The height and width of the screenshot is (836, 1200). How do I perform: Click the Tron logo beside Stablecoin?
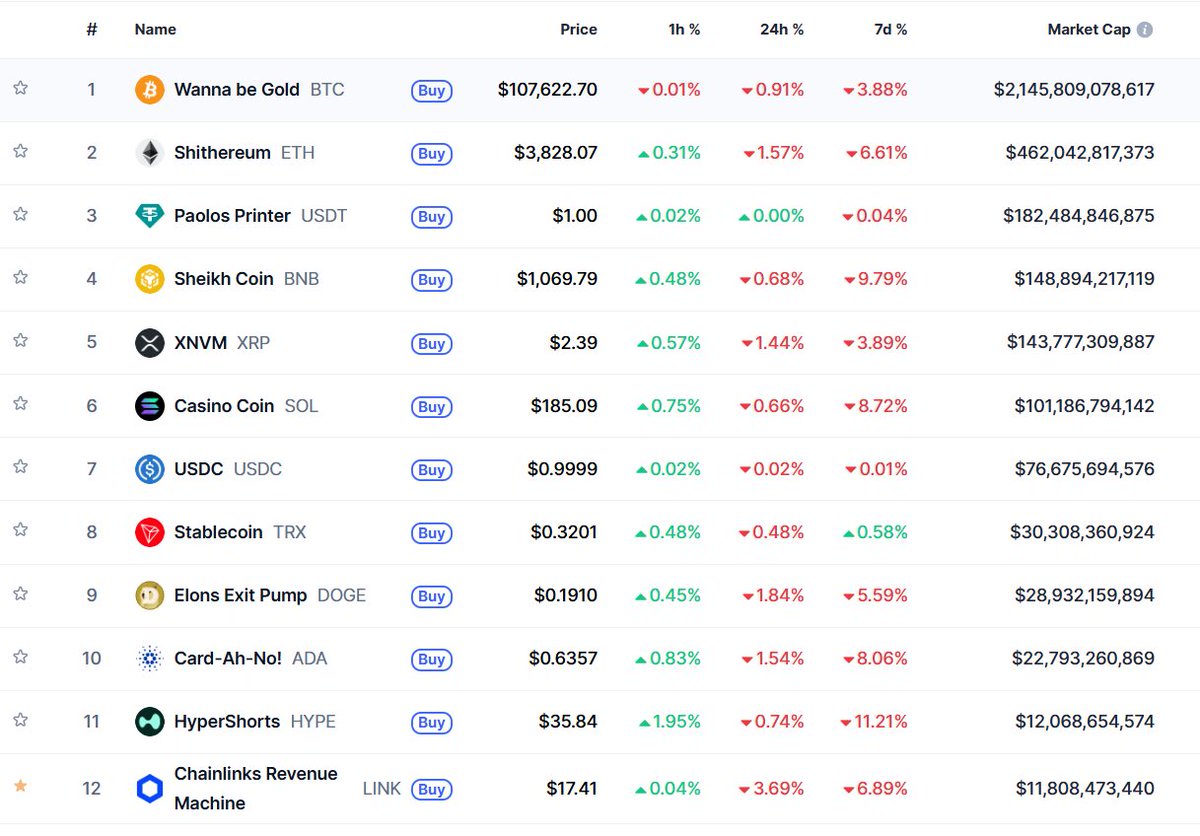149,532
